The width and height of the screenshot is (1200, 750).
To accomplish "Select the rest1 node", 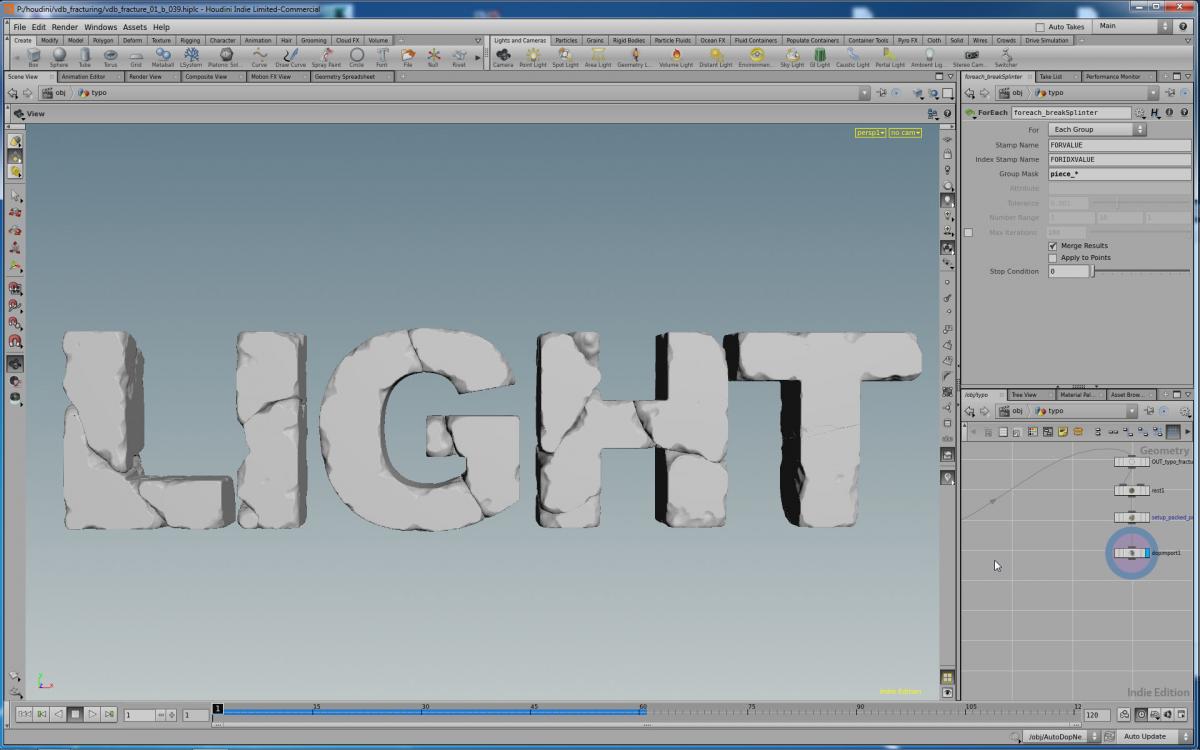I will pyautogui.click(x=1132, y=490).
